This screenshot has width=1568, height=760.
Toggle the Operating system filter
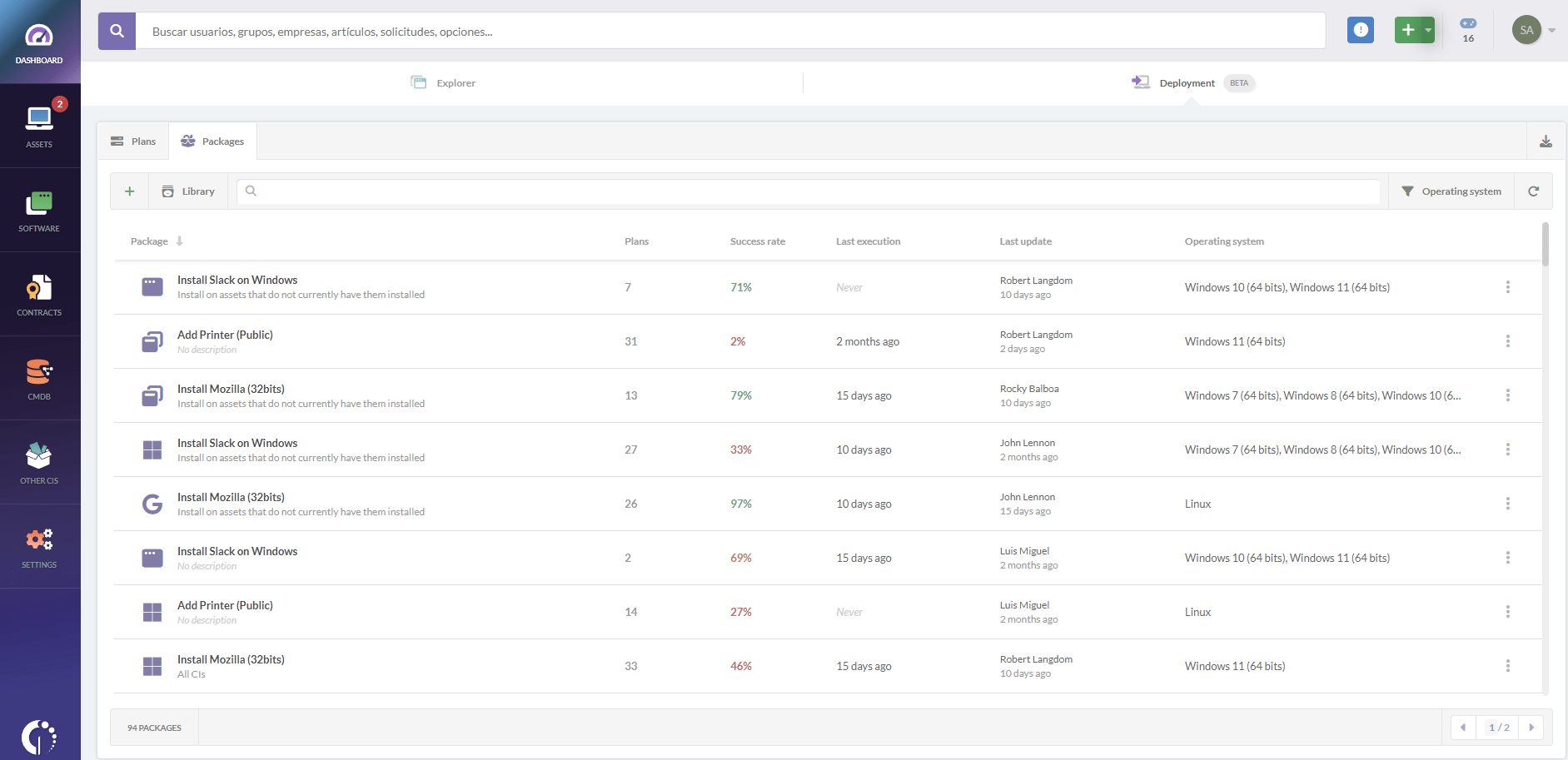[1451, 191]
